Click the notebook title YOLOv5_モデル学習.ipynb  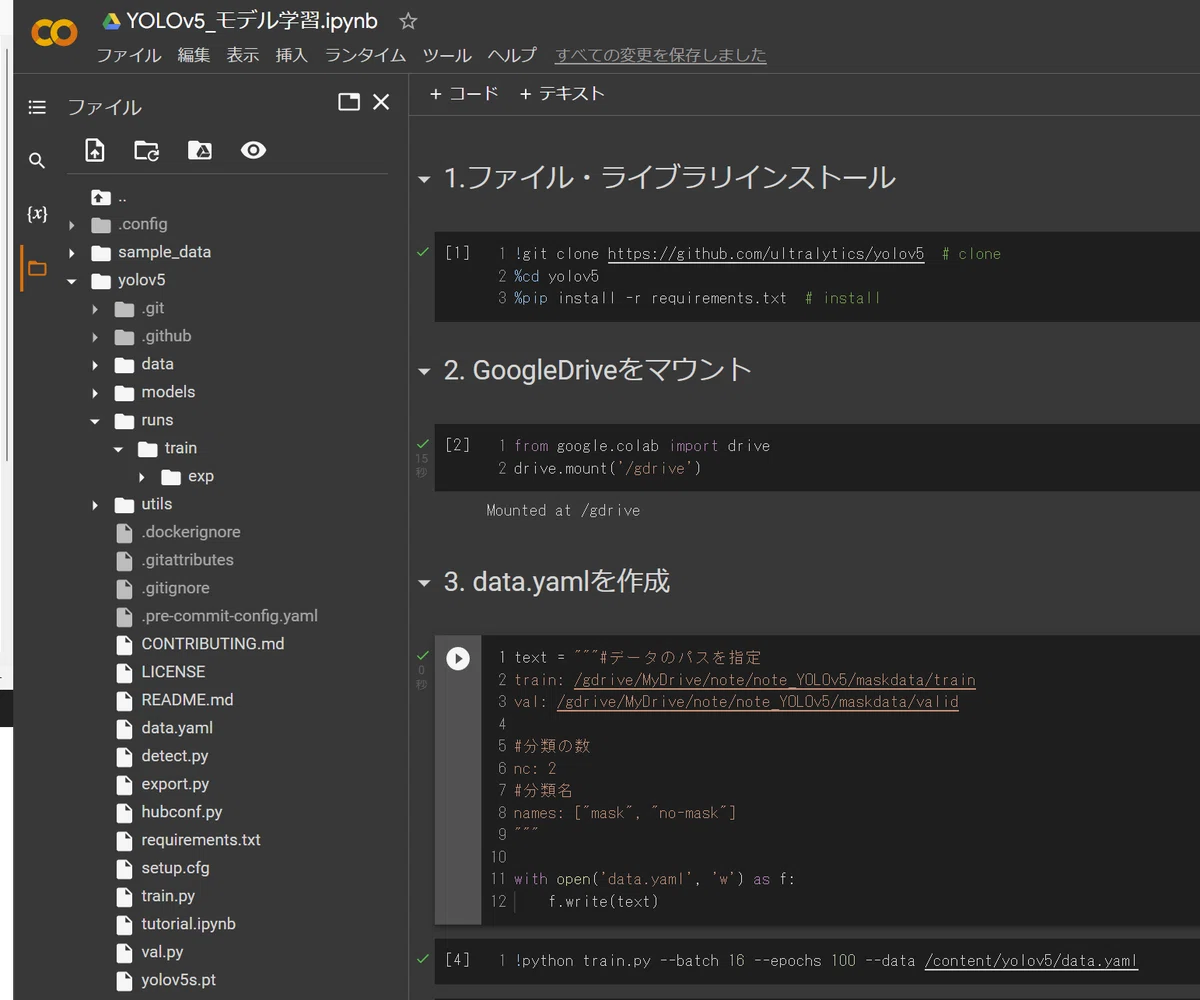point(252,21)
